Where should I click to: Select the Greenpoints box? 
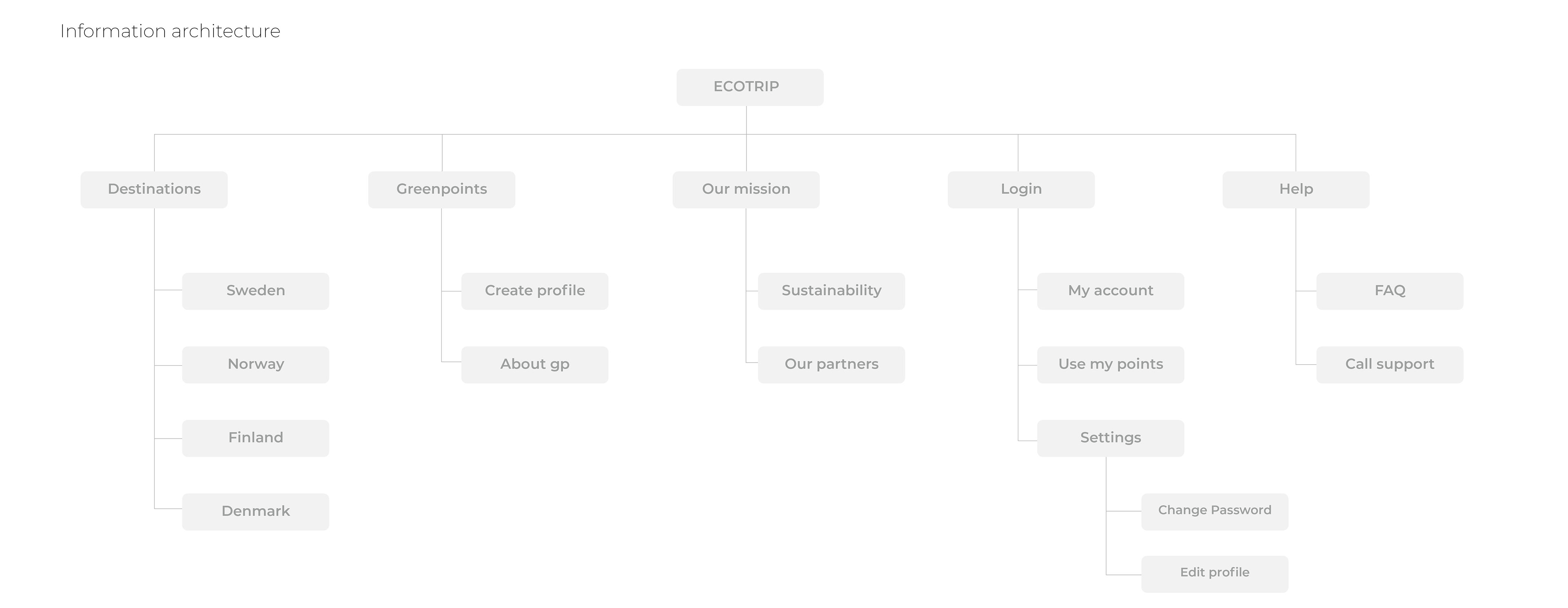[x=441, y=189]
